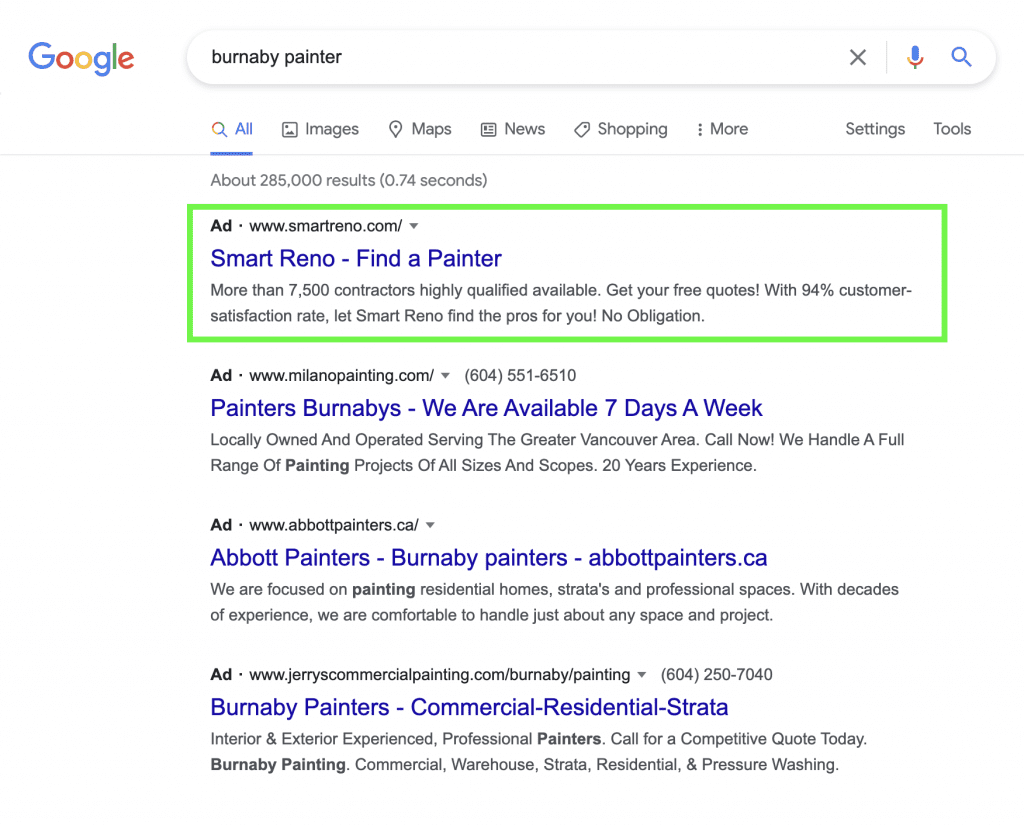The height and width of the screenshot is (825, 1024).
Task: Click the blue magnifying glass search icon
Action: click(x=961, y=58)
